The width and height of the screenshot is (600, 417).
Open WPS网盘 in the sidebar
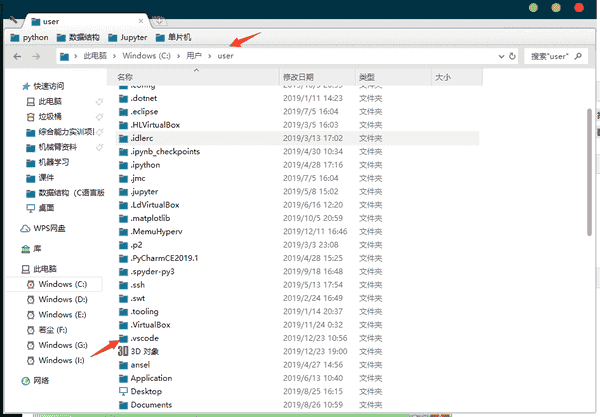[x=50, y=228]
